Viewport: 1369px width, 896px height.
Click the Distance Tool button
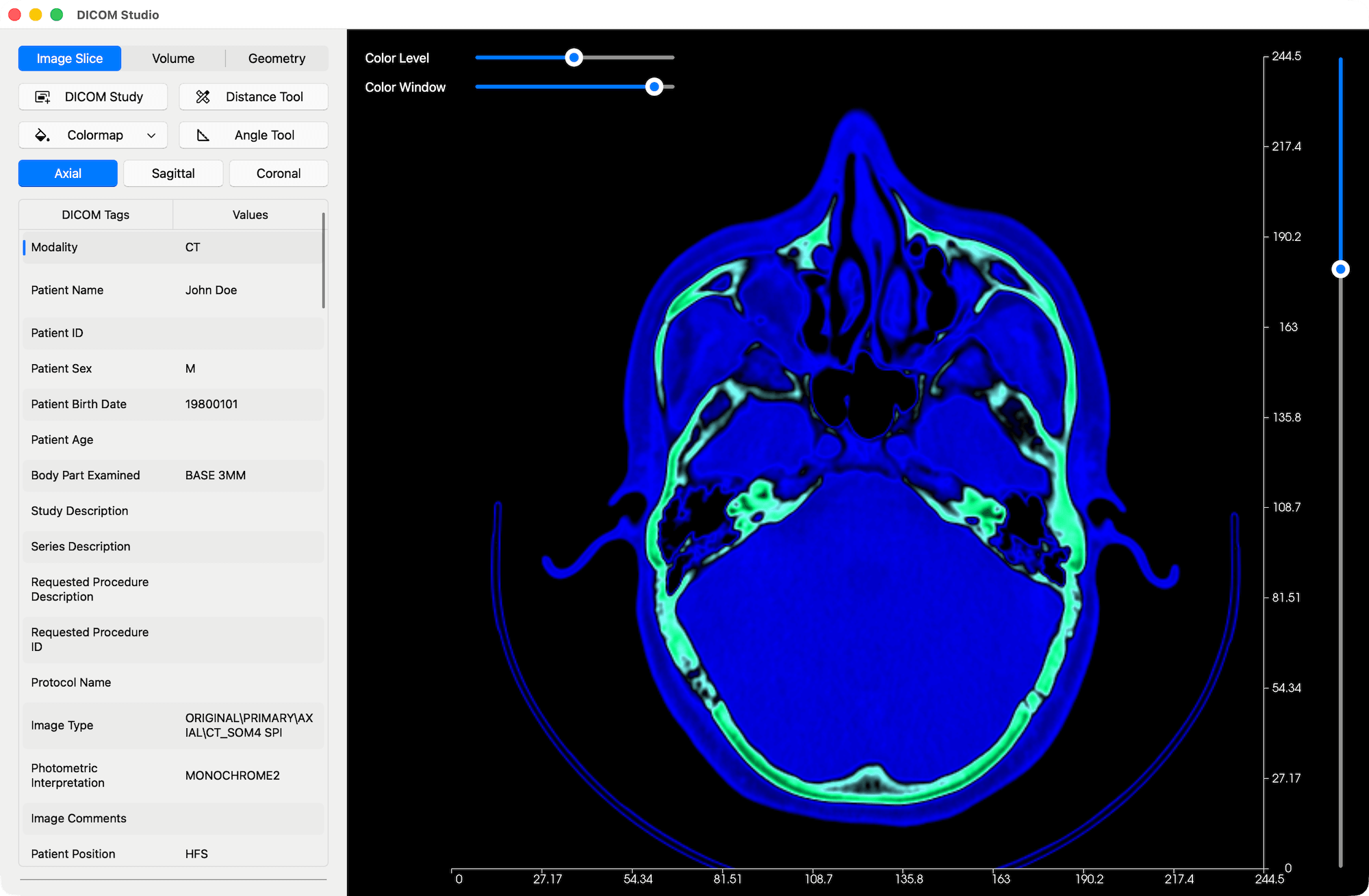(x=253, y=97)
